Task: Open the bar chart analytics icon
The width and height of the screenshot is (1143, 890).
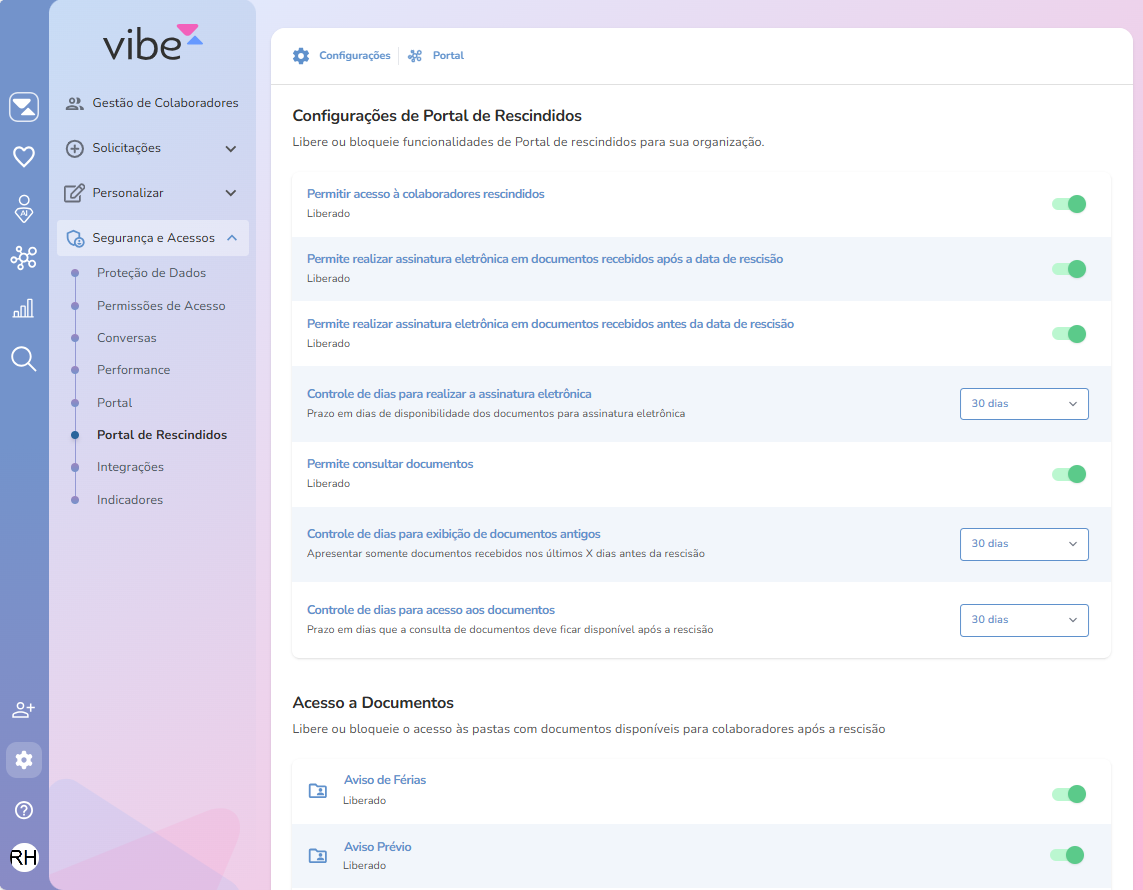Action: pos(24,308)
